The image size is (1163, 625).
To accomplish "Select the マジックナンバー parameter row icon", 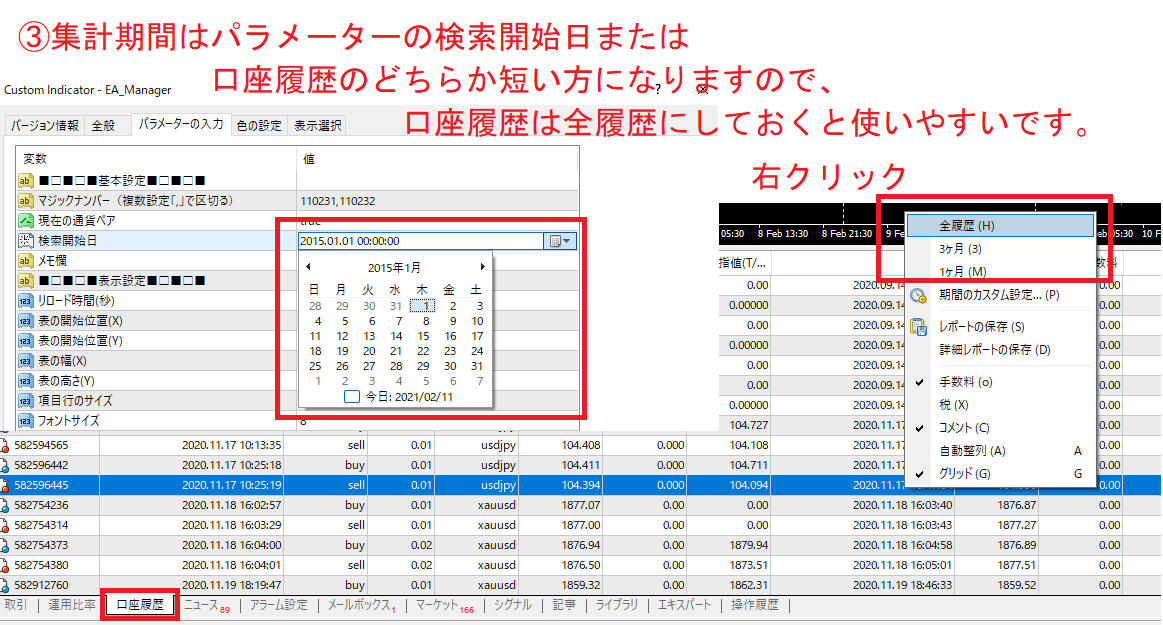I will point(25,201).
